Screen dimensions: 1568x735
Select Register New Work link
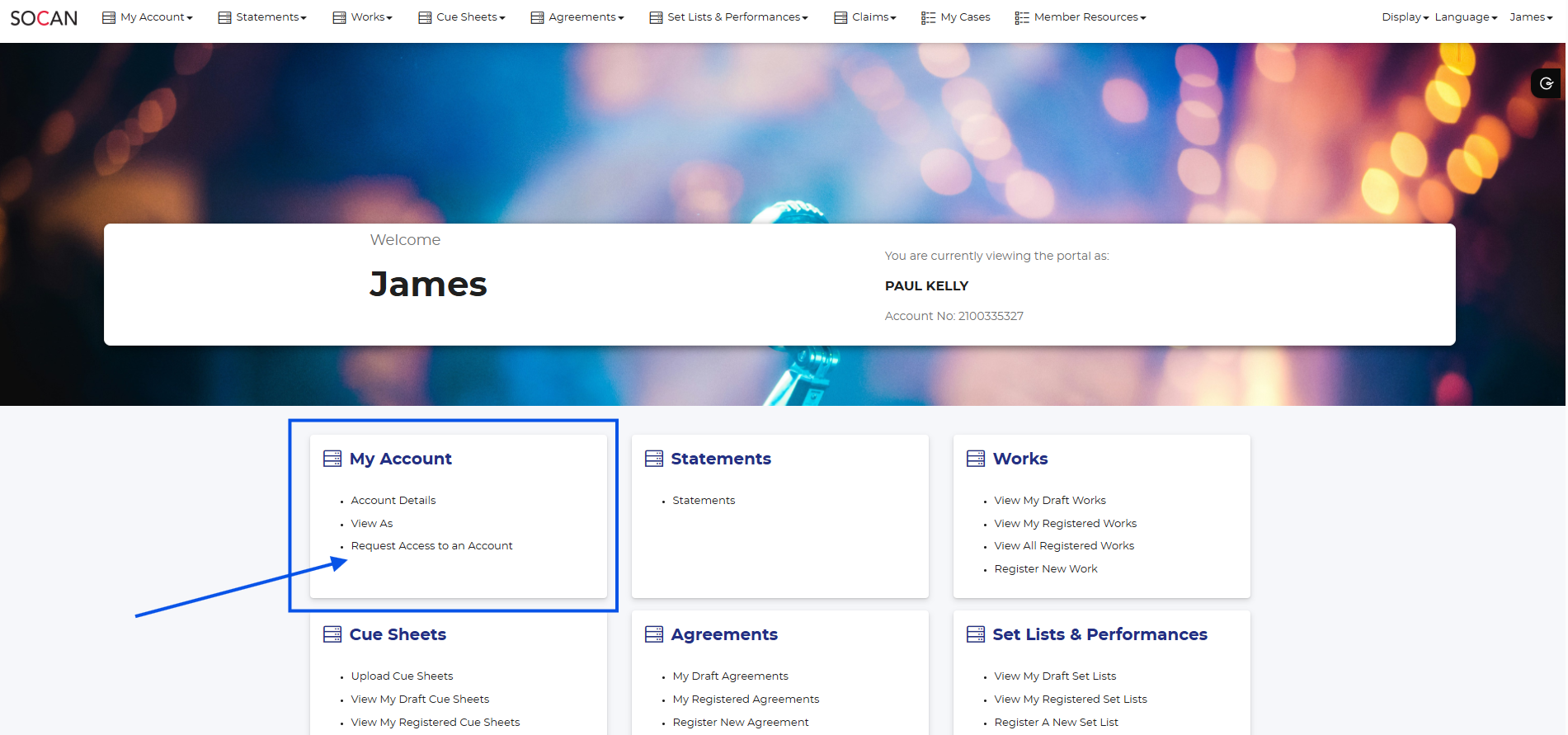coord(1045,569)
